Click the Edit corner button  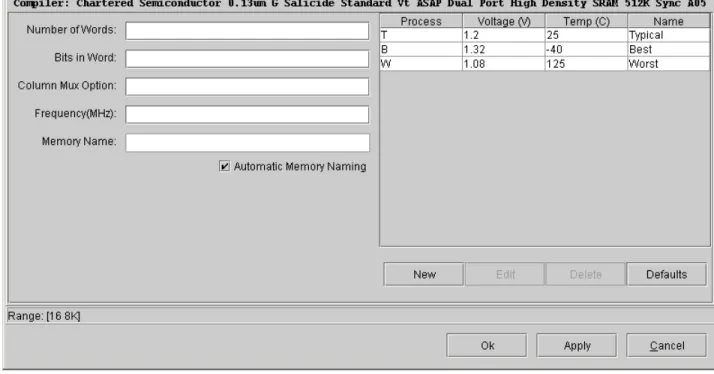(505, 274)
